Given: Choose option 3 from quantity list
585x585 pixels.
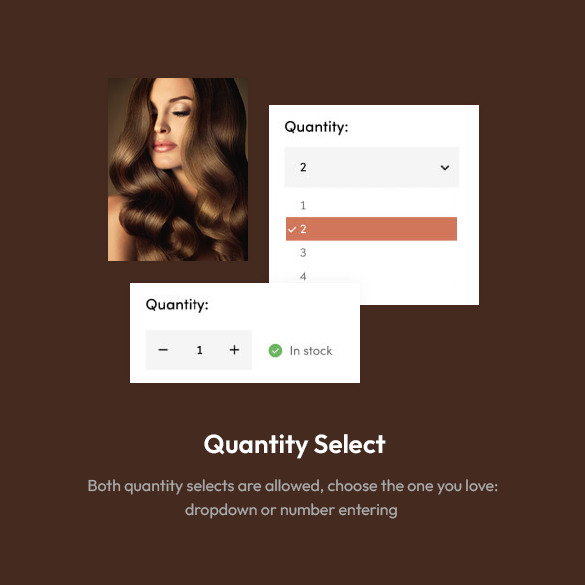Looking at the screenshot, I should click(x=371, y=253).
